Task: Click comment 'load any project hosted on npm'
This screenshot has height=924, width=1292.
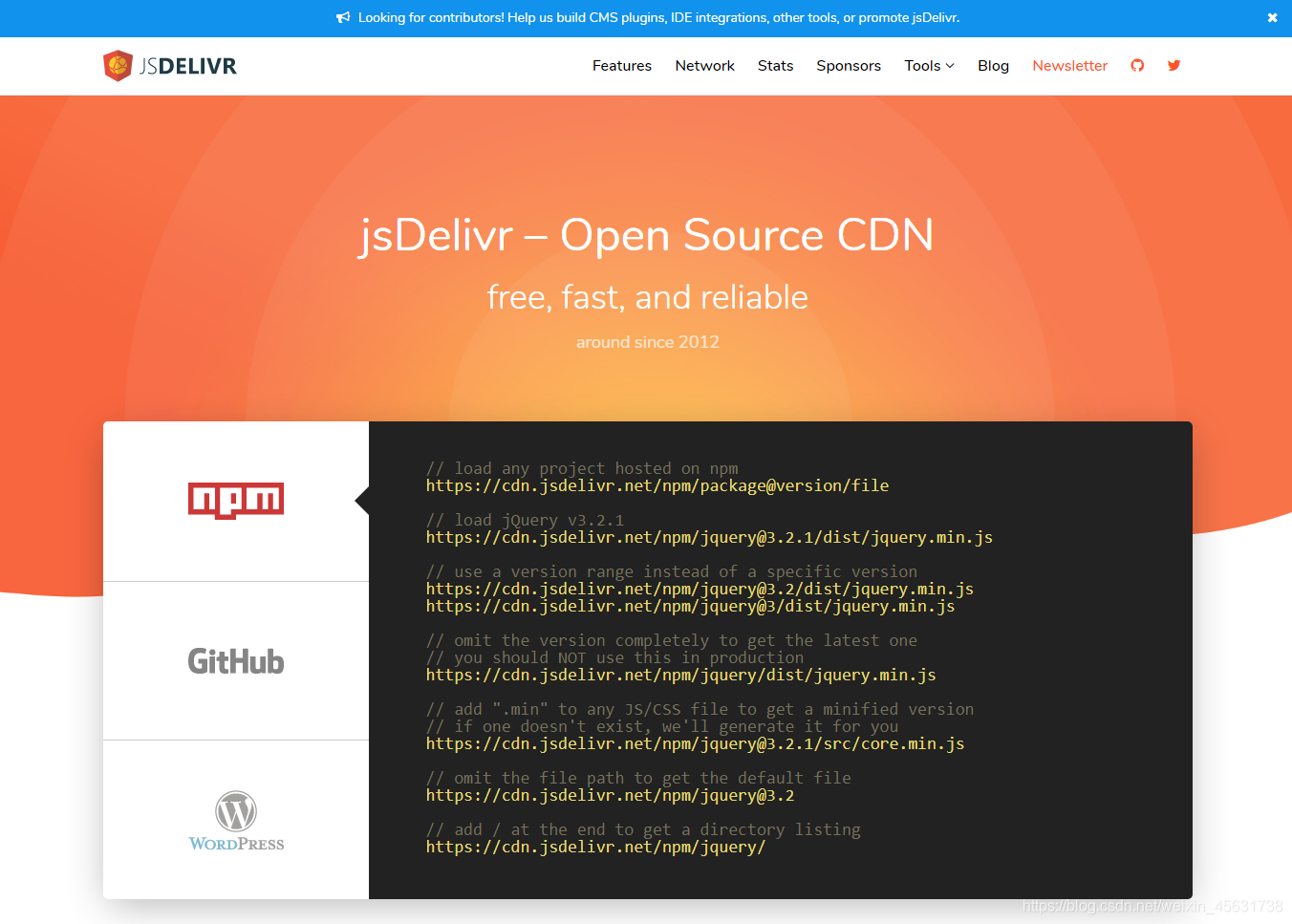Action: (582, 468)
